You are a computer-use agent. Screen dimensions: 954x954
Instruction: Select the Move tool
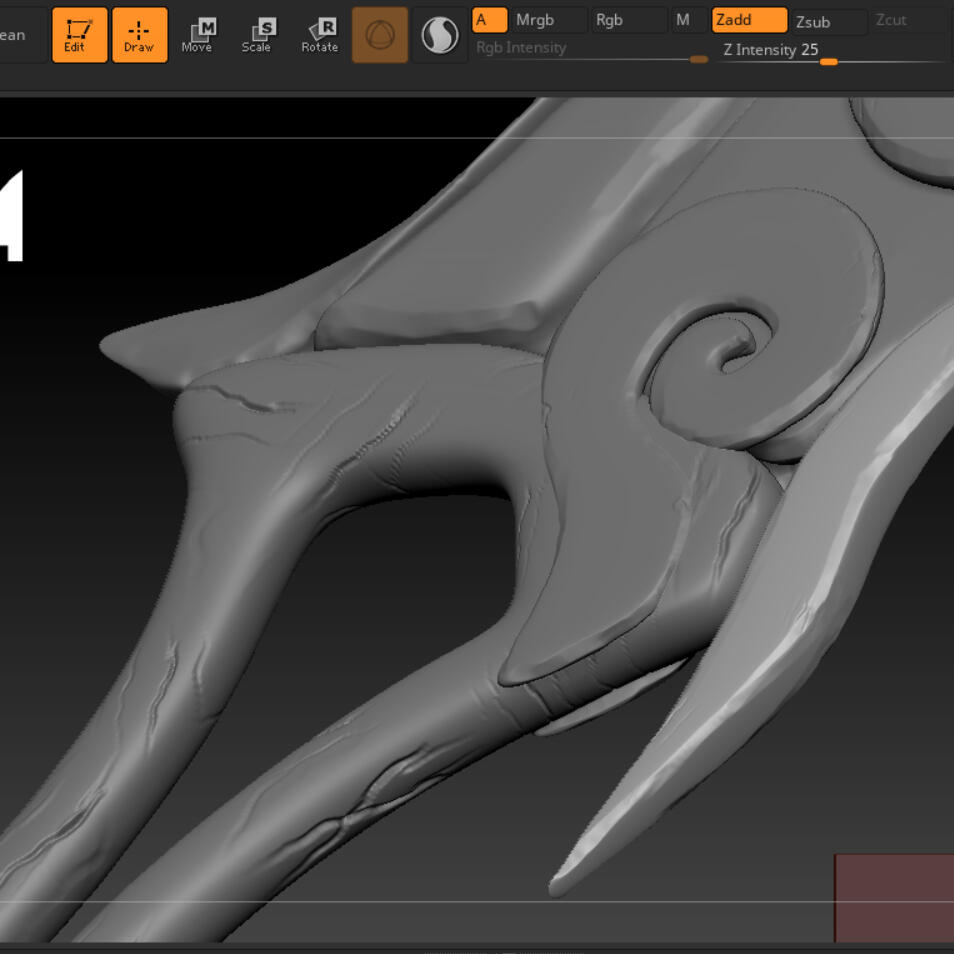coord(198,35)
